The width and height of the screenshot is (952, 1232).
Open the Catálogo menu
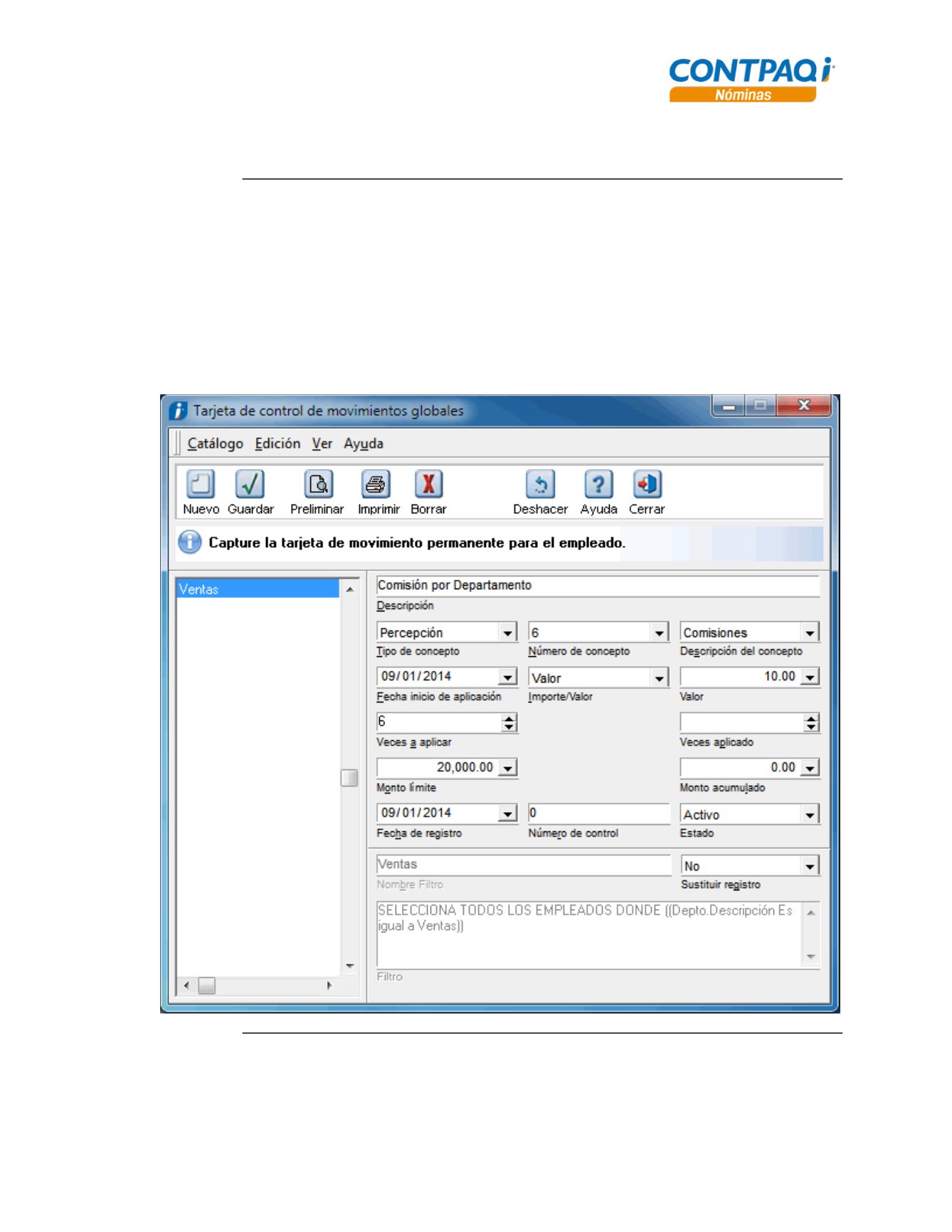point(215,444)
